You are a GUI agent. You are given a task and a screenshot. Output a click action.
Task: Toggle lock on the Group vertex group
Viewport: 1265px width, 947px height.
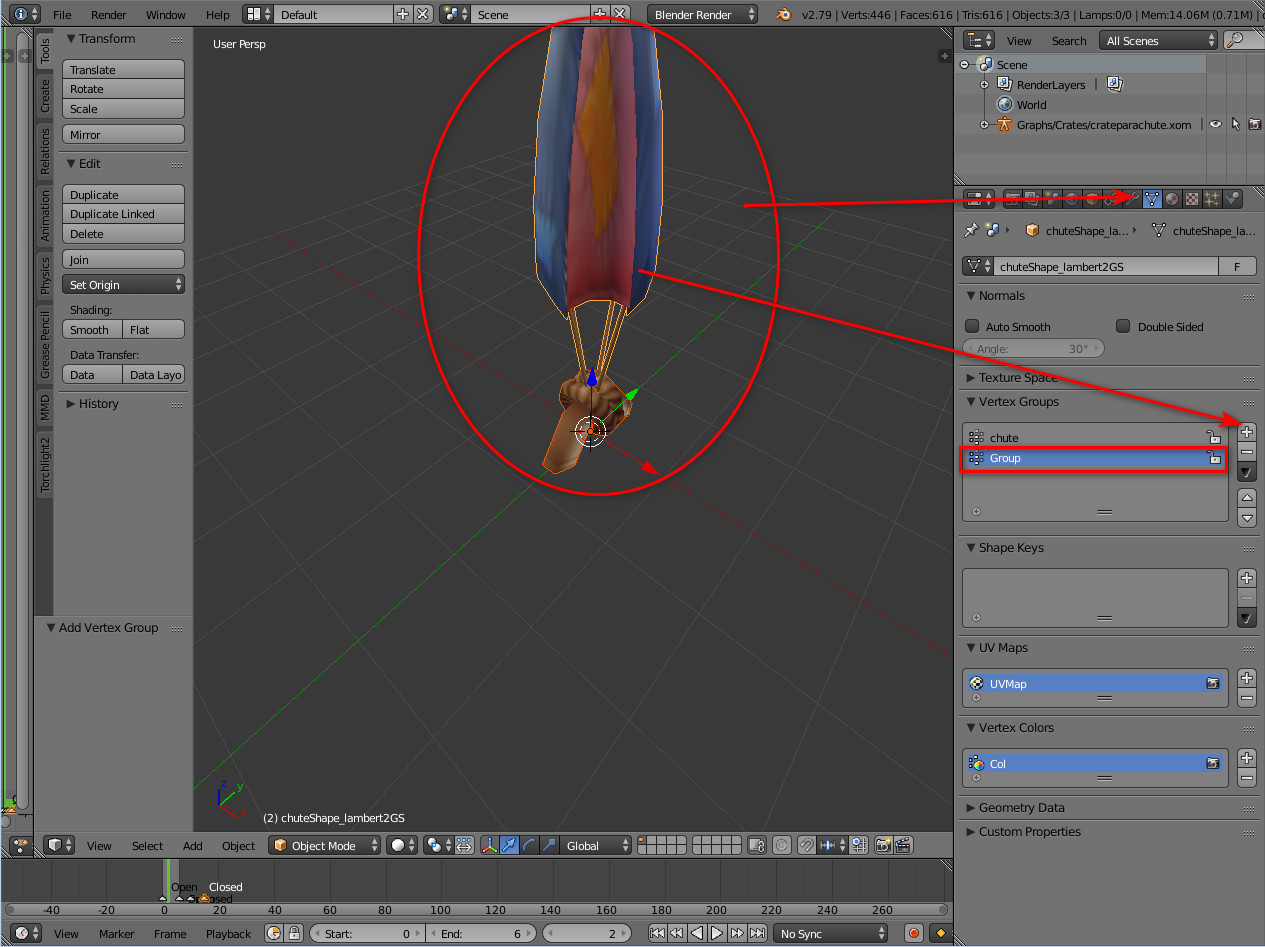(1213, 458)
